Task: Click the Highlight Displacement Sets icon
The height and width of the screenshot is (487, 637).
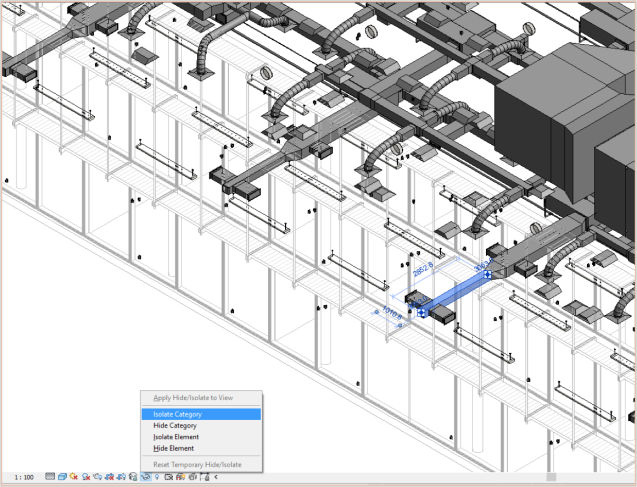Action: (x=192, y=476)
